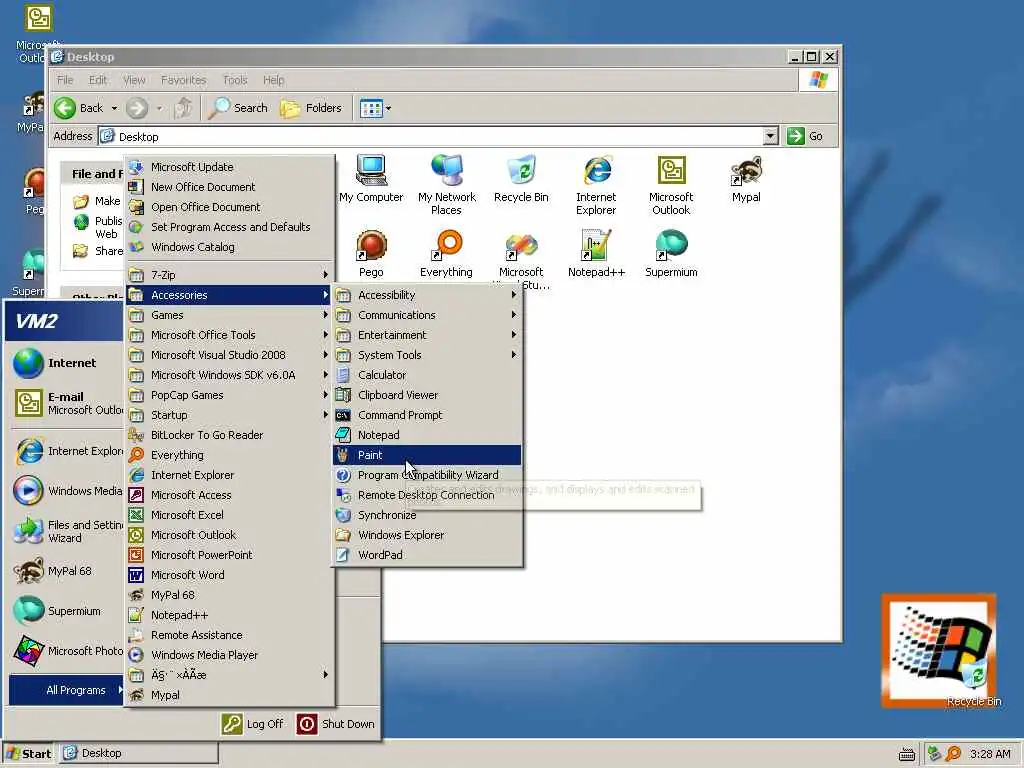Open Windows Catalog entry
Viewport: 1024px width, 768px height.
(x=229, y=247)
